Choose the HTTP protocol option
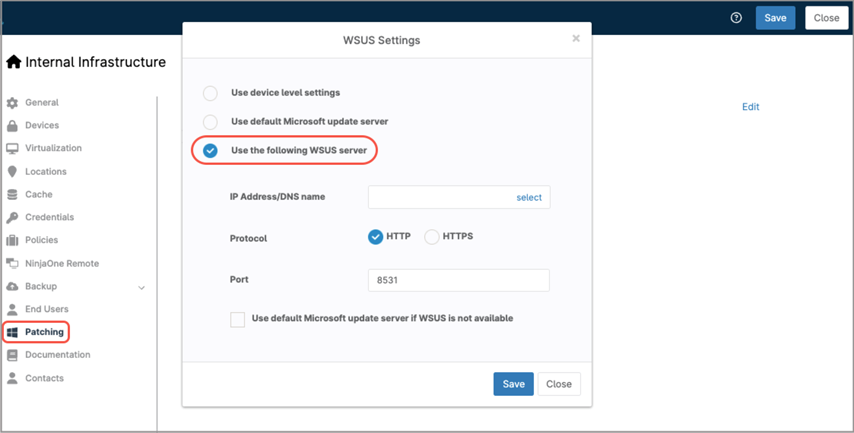This screenshot has height=433, width=854. (375, 237)
